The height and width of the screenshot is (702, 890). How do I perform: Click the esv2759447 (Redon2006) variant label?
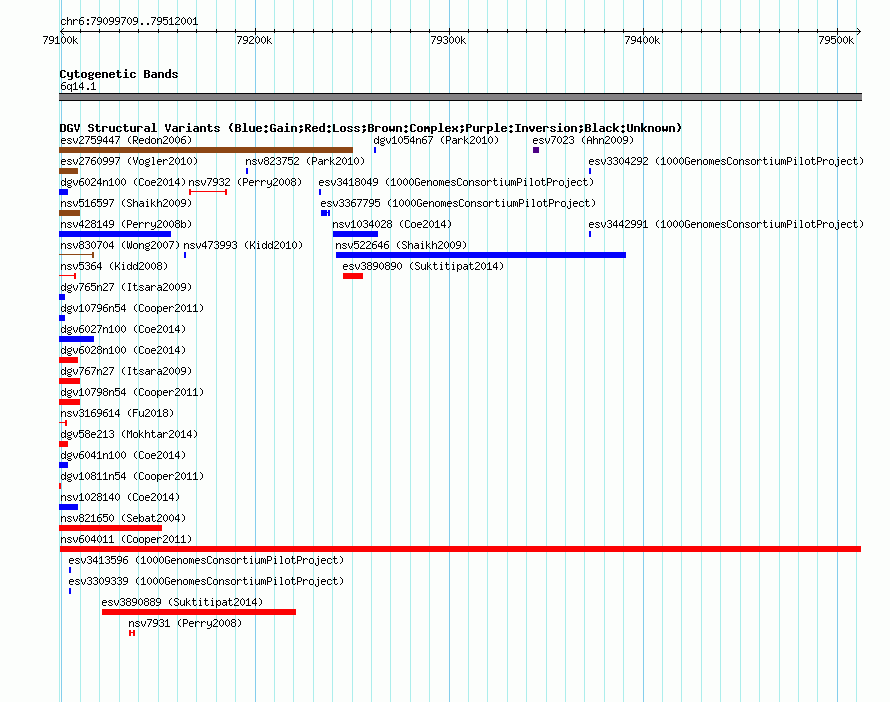[126, 140]
